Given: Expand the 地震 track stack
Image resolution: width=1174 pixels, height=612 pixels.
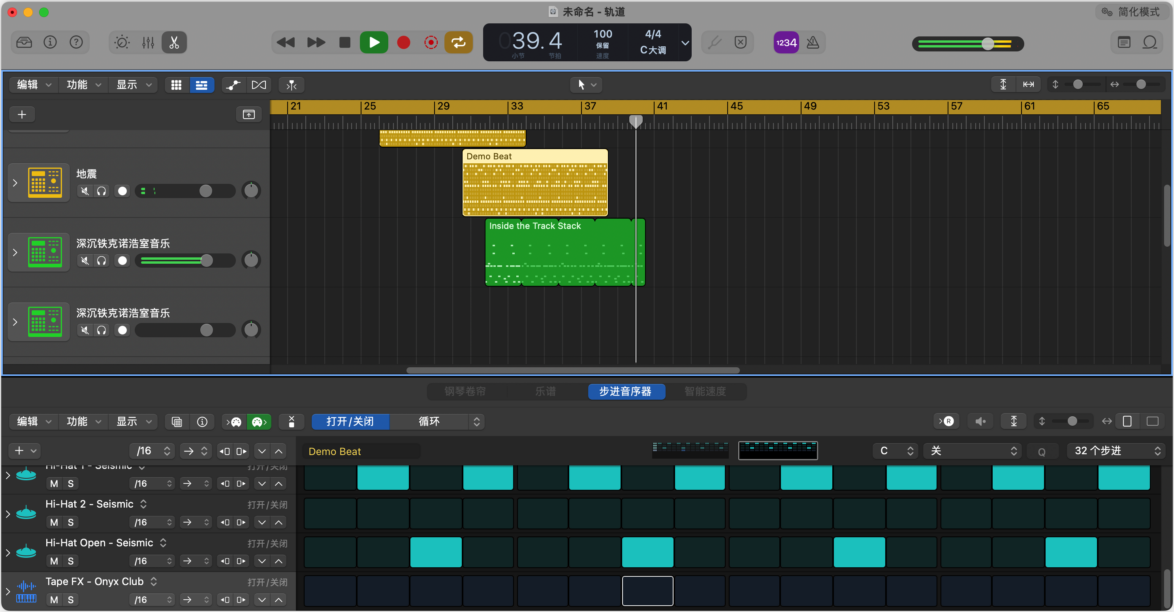Looking at the screenshot, I should click(x=14, y=182).
